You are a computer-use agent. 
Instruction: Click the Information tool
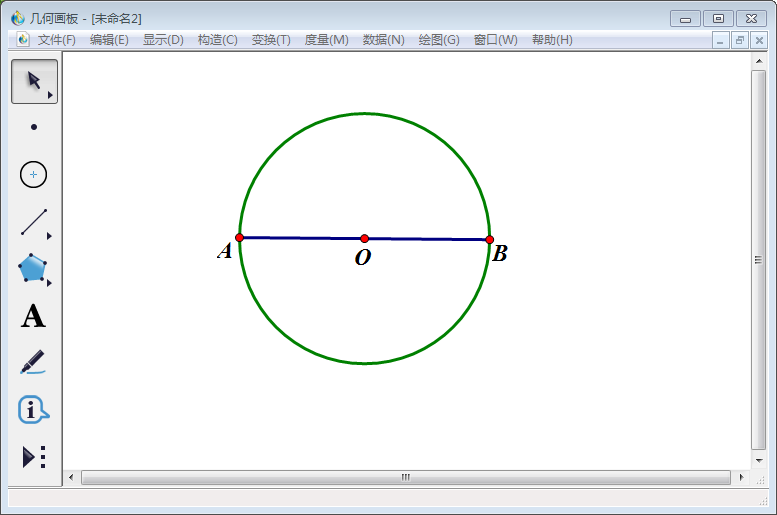coord(33,409)
